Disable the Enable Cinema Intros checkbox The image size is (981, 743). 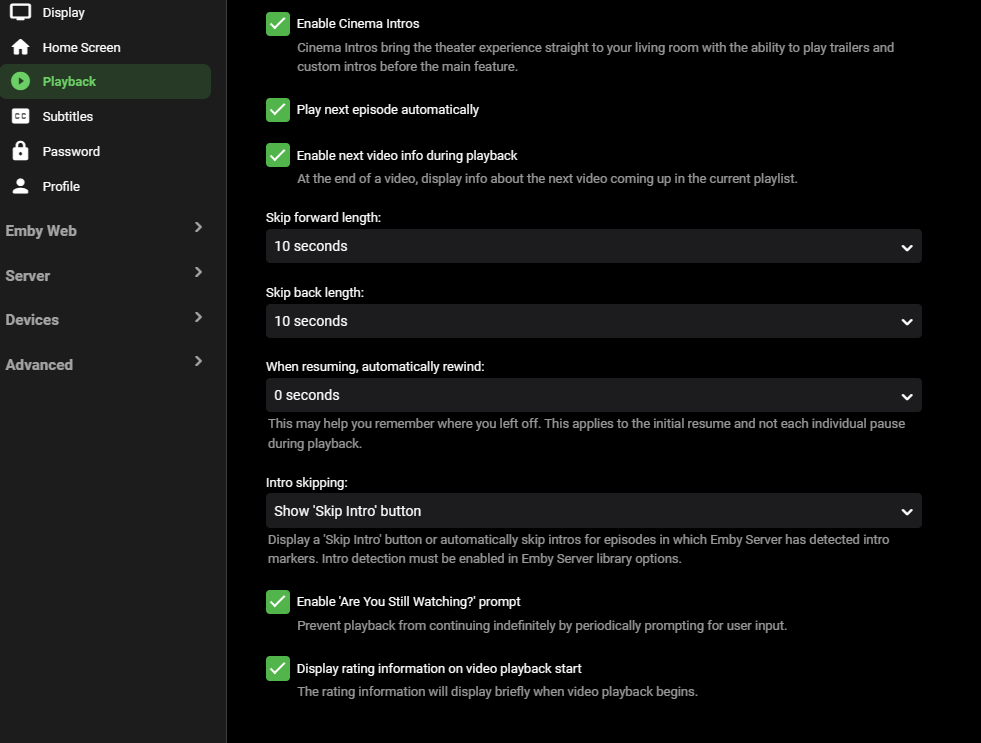point(278,24)
